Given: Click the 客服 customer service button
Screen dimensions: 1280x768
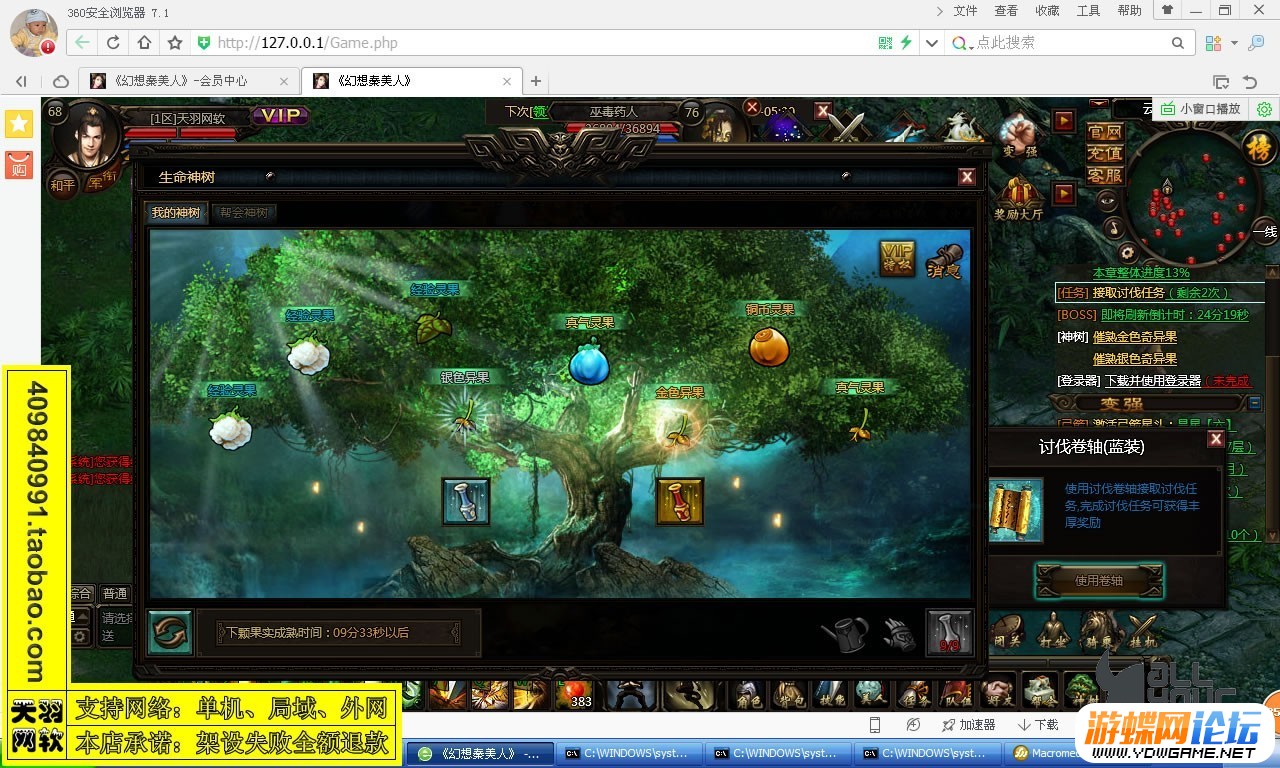Looking at the screenshot, I should pos(1105,176).
